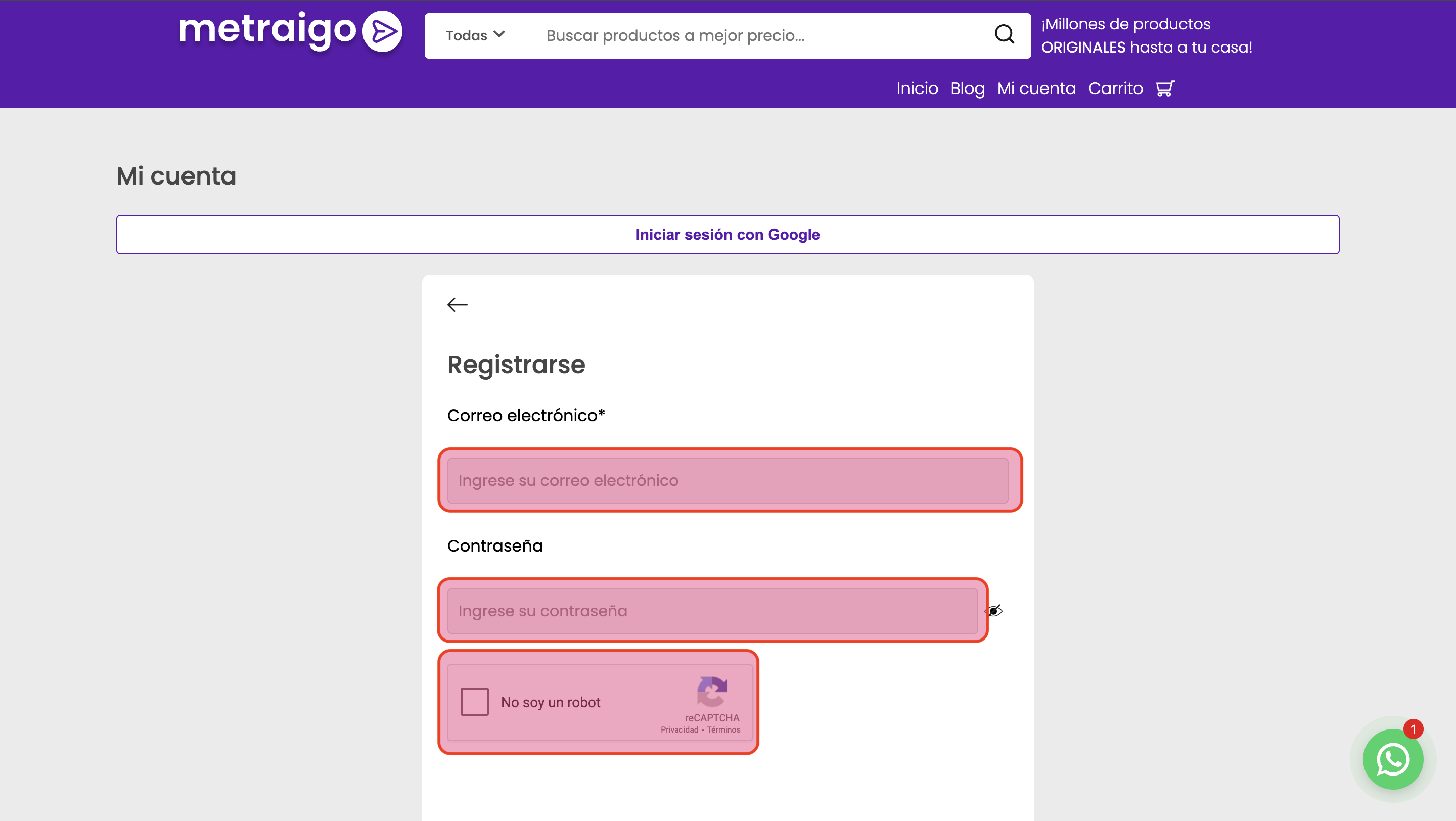Open reCAPTCHA Privacidad link

click(x=679, y=729)
